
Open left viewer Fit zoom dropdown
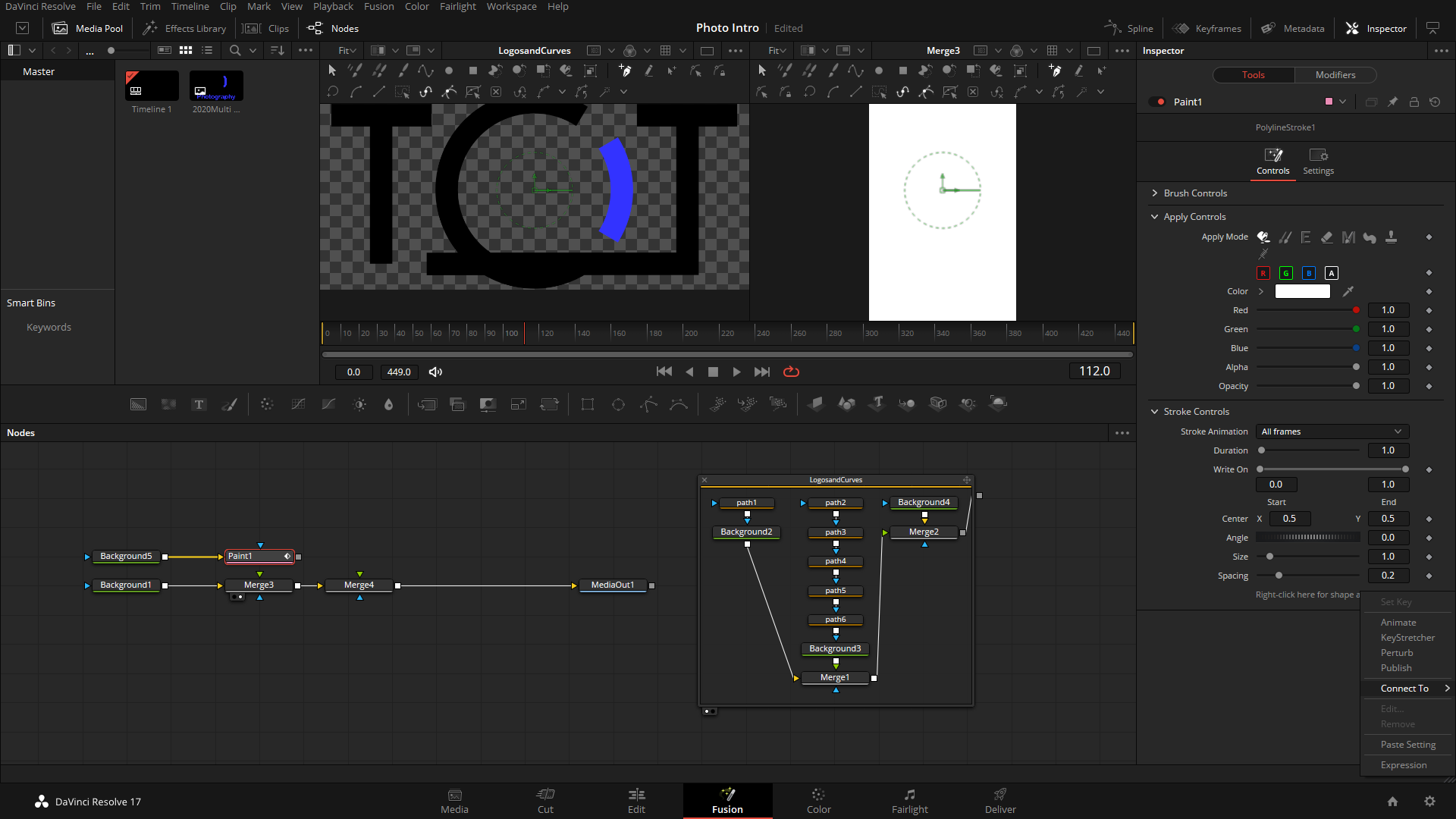[x=347, y=50]
